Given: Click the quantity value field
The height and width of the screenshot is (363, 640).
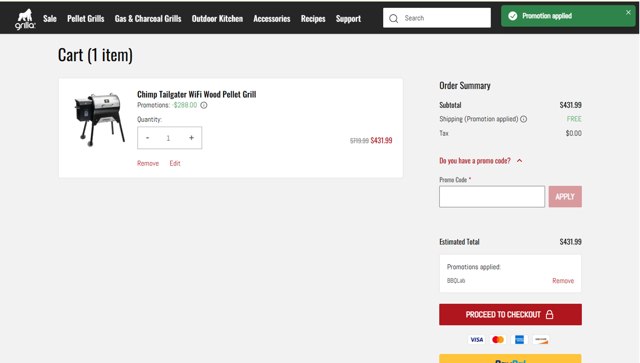Looking at the screenshot, I should coord(168,138).
